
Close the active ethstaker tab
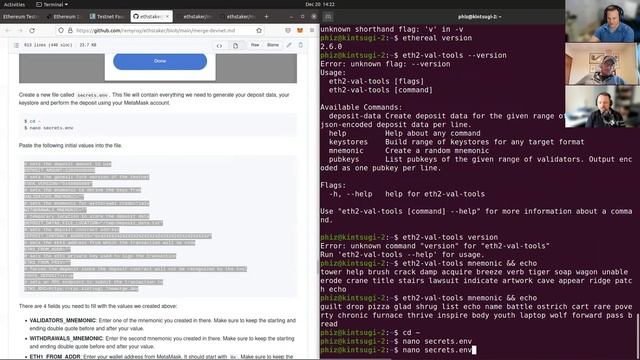(167, 17)
